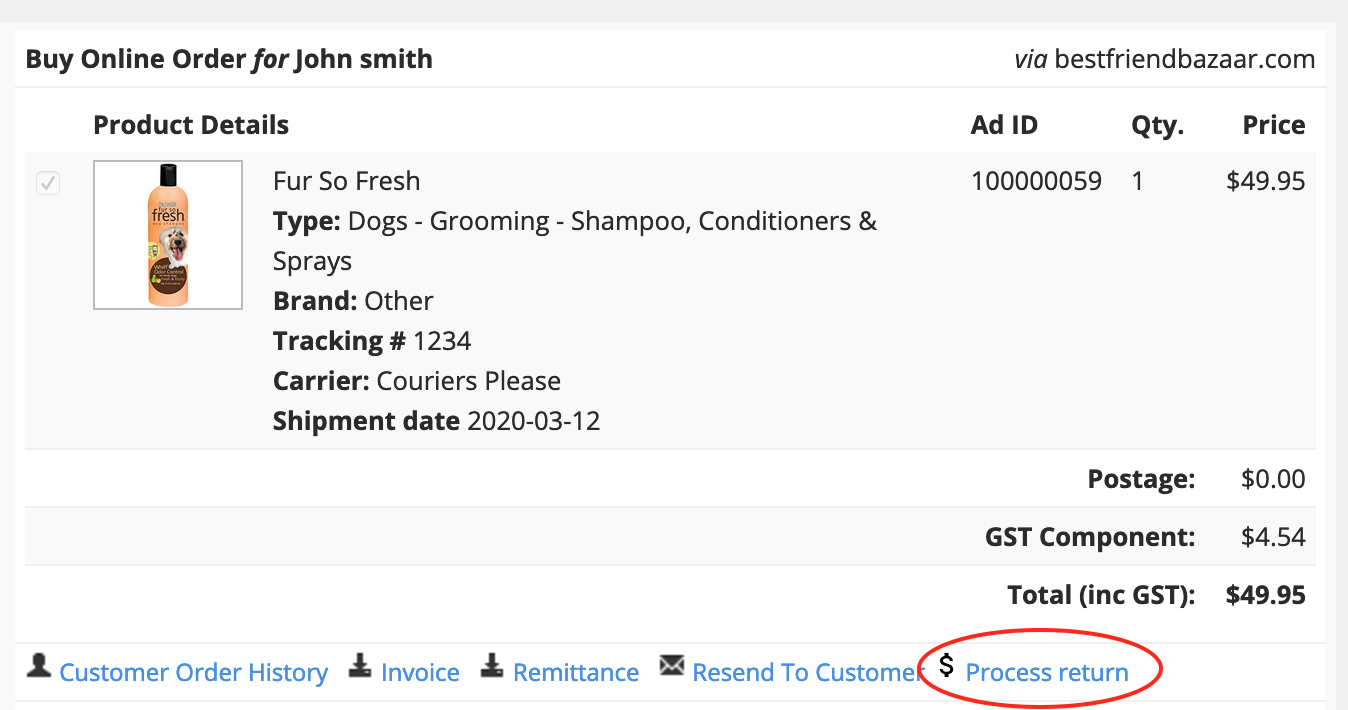Click the person icon beside Customer Order History
The width and height of the screenshot is (1348, 710).
pyautogui.click(x=39, y=667)
